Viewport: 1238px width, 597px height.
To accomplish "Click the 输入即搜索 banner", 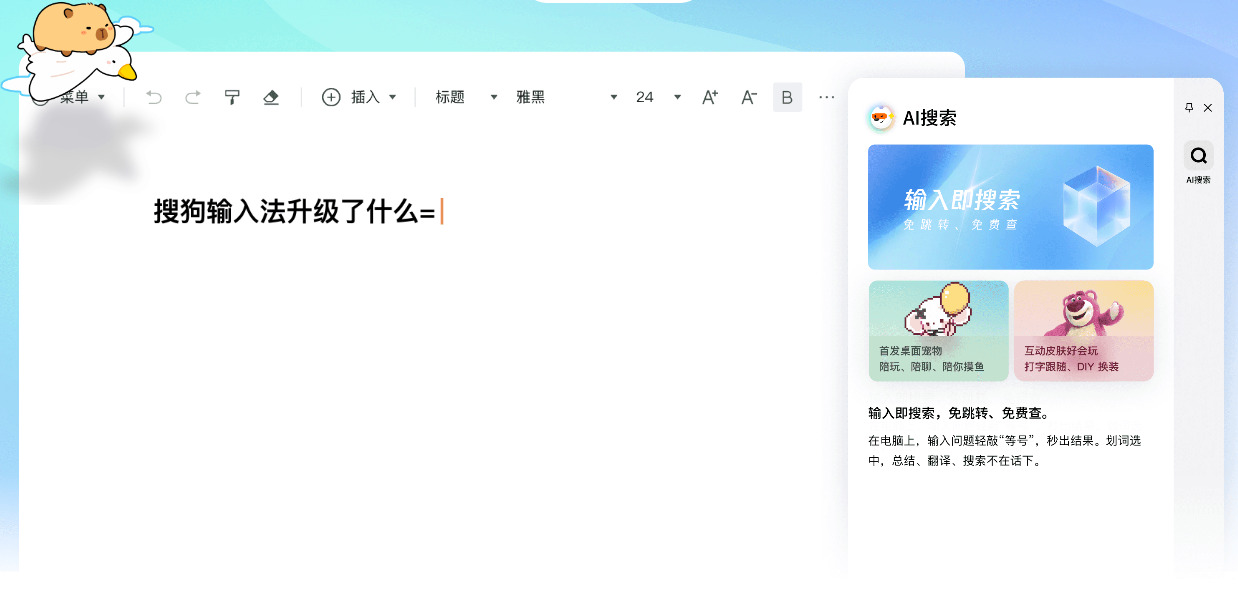I will [1011, 207].
